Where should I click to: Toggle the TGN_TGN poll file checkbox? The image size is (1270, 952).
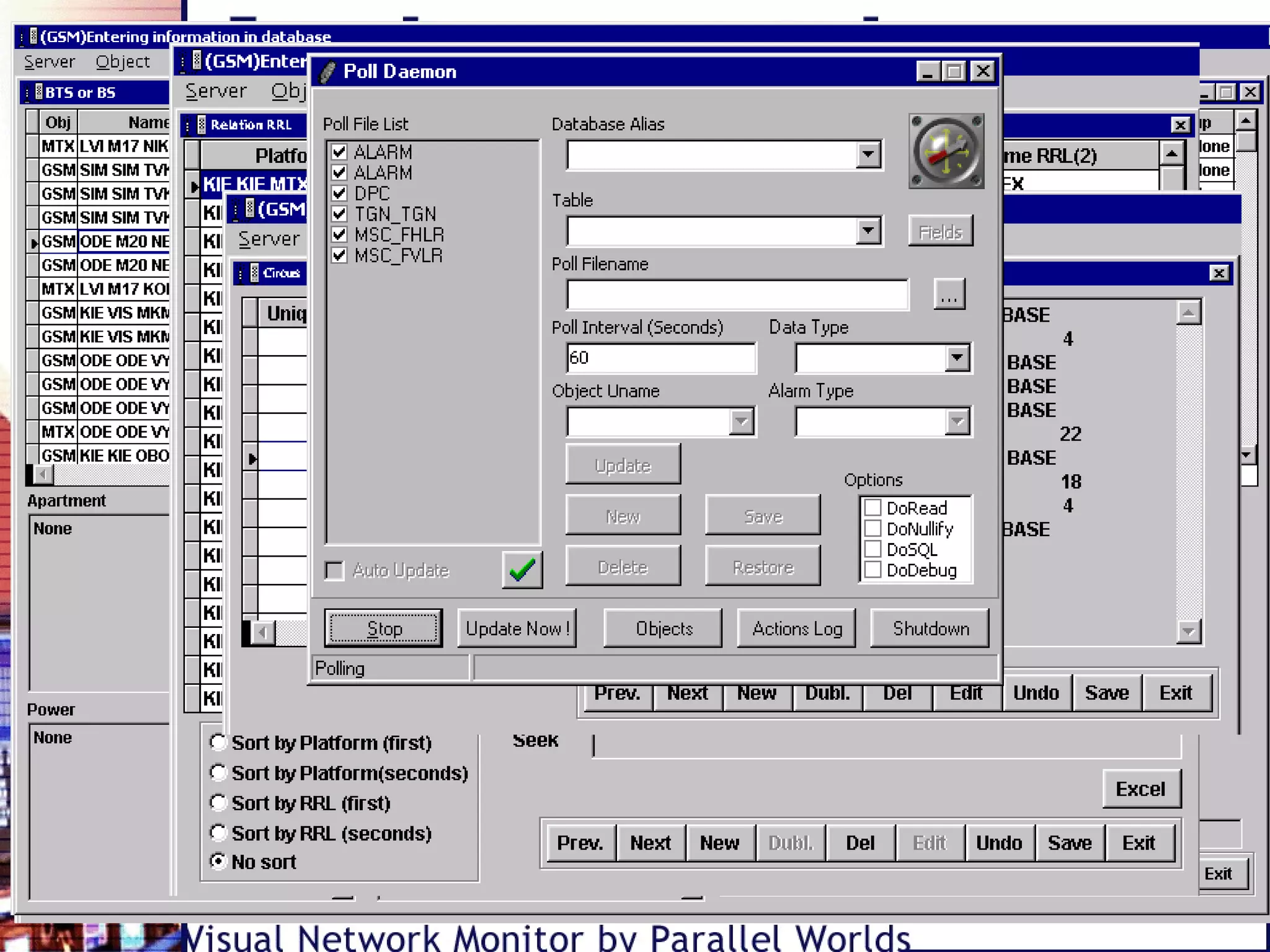pos(339,214)
